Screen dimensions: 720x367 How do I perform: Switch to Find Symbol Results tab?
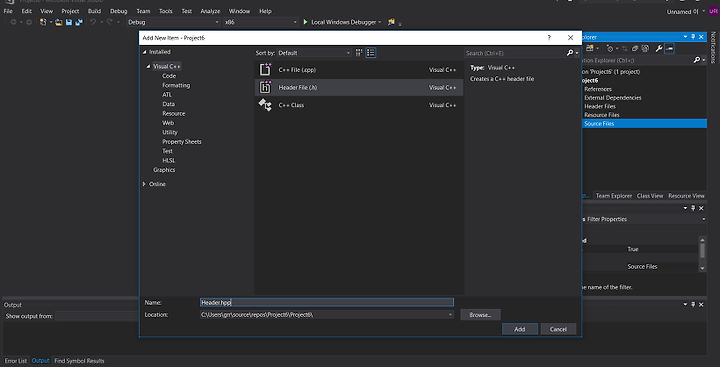pos(79,361)
